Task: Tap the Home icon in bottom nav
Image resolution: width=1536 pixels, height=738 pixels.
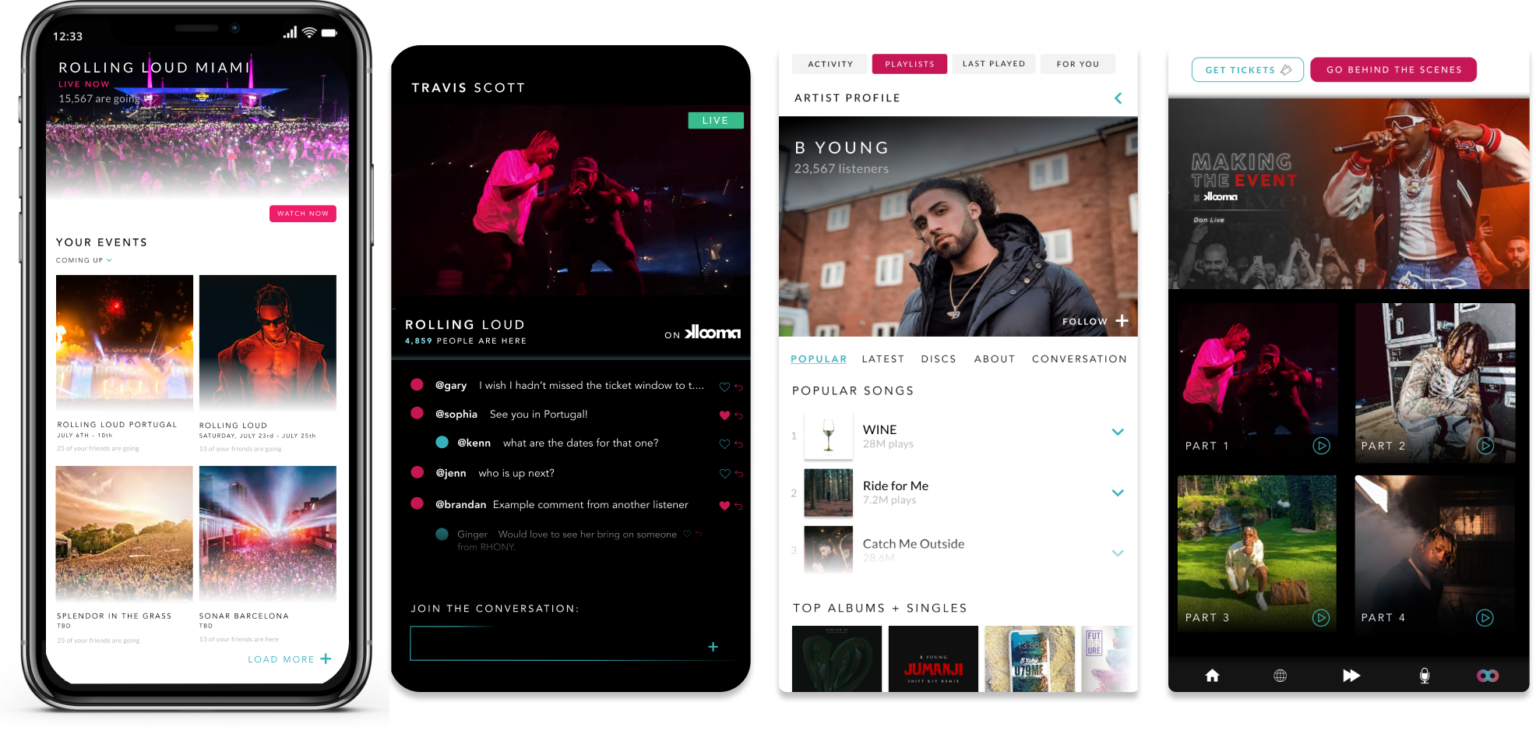Action: (1212, 676)
